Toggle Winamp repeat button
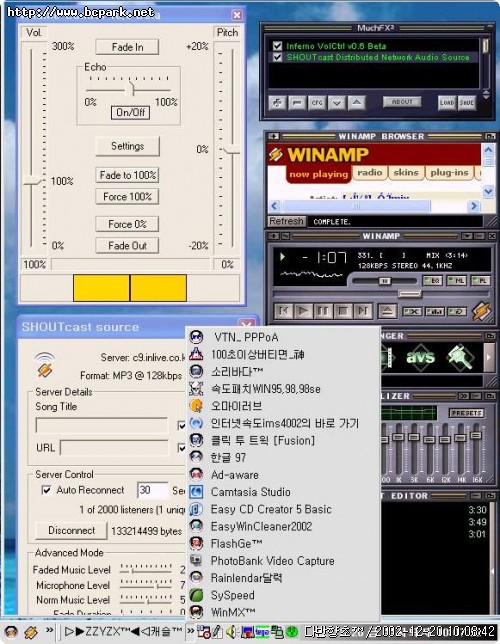Screen dimensions: 500x644 click(457, 312)
